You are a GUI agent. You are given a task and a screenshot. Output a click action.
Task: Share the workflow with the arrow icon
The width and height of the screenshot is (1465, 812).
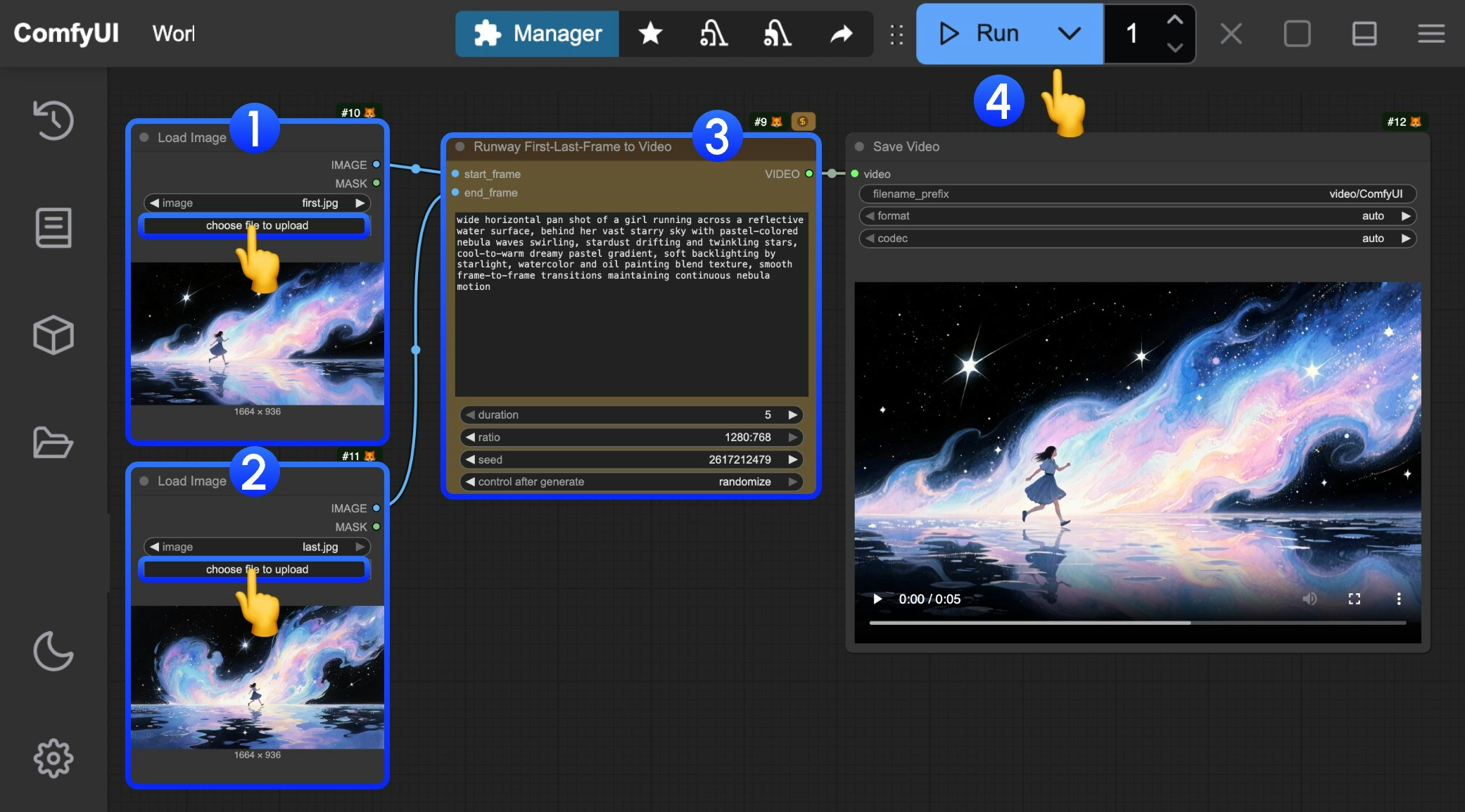[x=842, y=33]
